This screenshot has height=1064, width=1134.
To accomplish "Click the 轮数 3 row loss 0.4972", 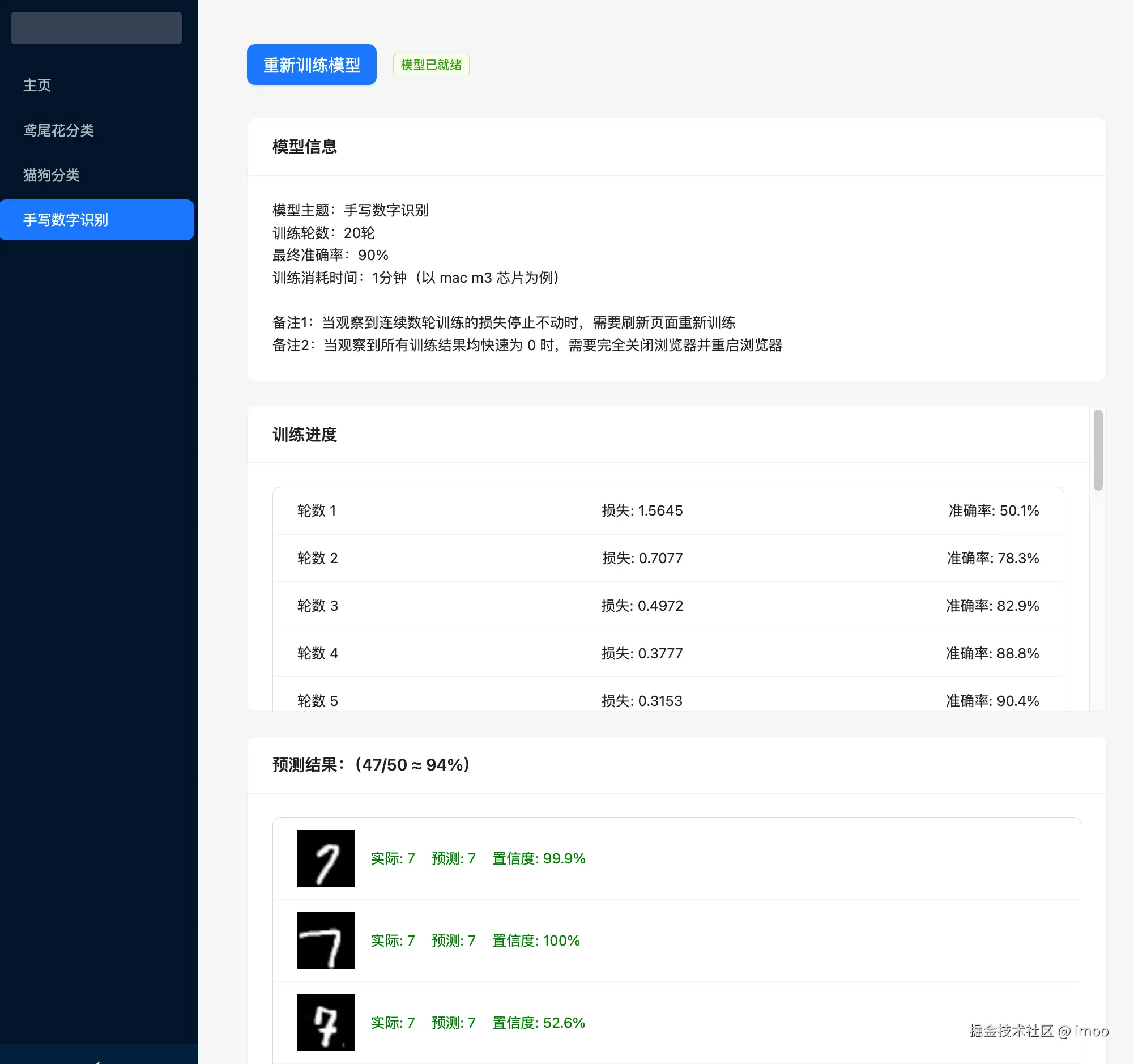I will pyautogui.click(x=642, y=605).
